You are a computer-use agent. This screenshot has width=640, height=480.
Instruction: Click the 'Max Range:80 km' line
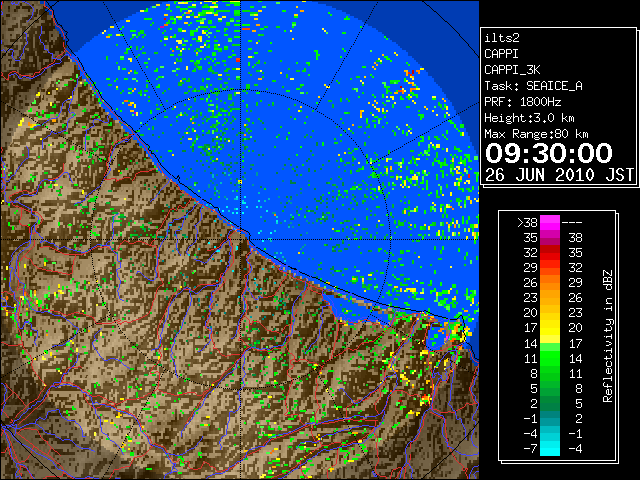(x=536, y=134)
